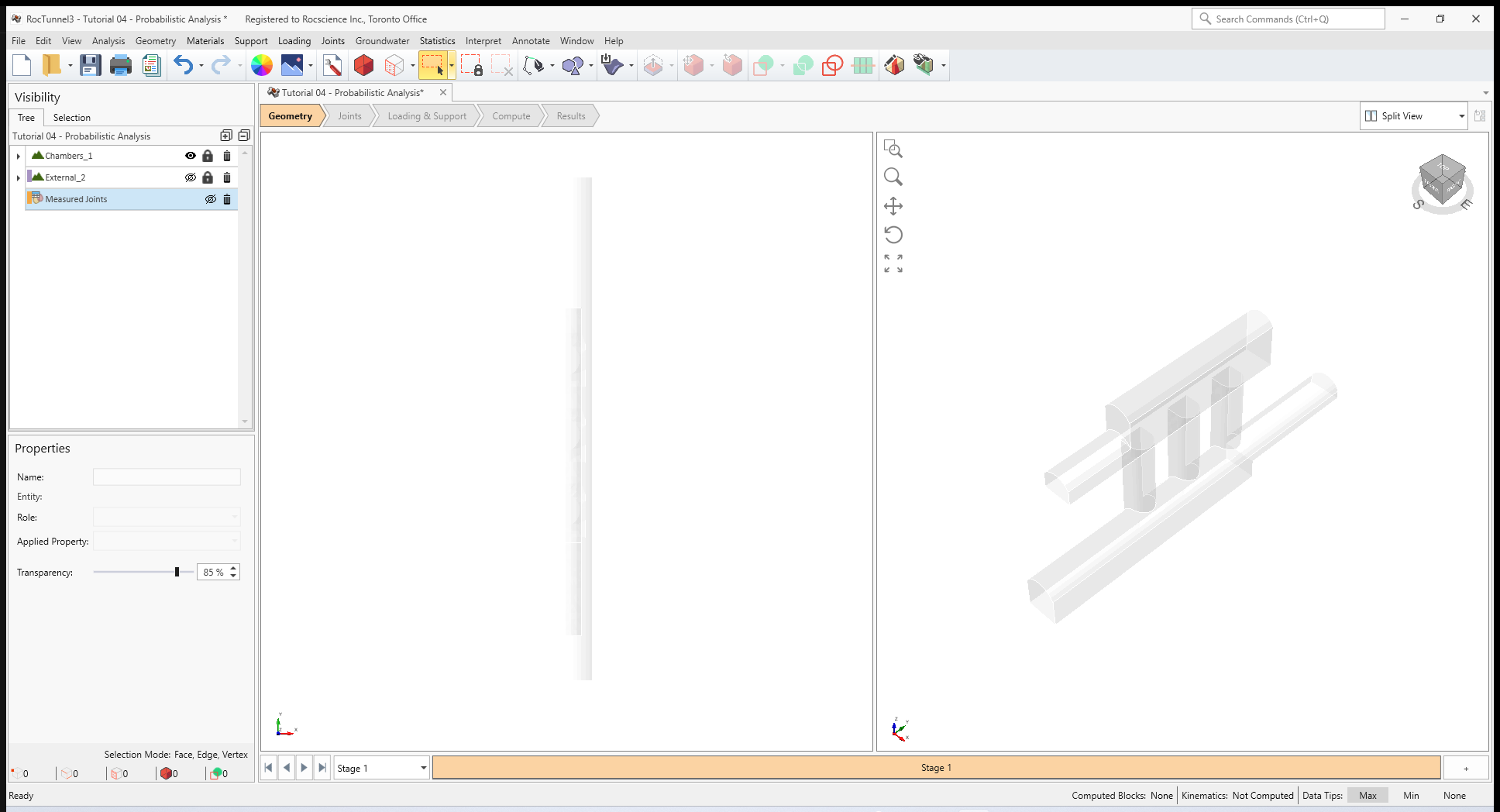Open project settings page-with-wrench icon
The height and width of the screenshot is (812, 1500).
click(x=332, y=66)
